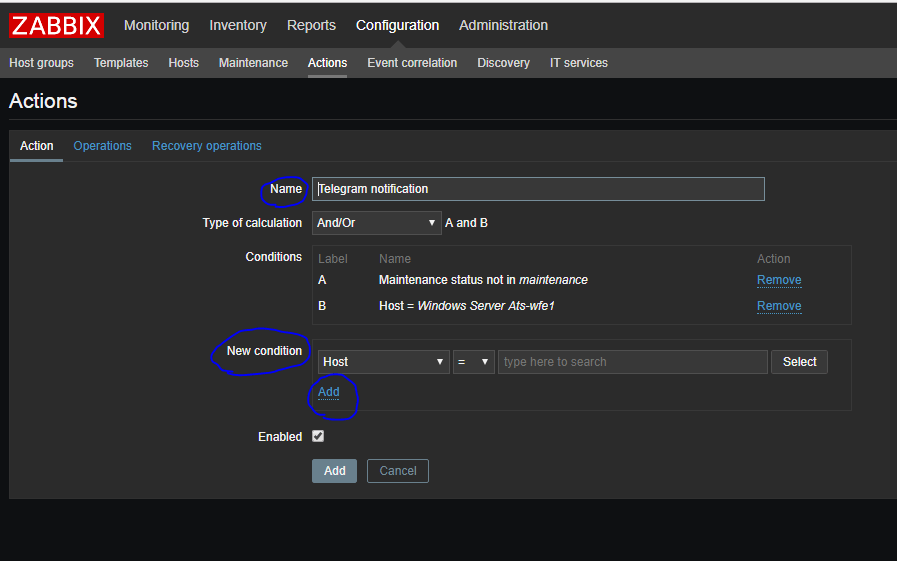Image resolution: width=897 pixels, height=561 pixels.
Task: Click the ZABBIX logo
Action: pos(57,25)
